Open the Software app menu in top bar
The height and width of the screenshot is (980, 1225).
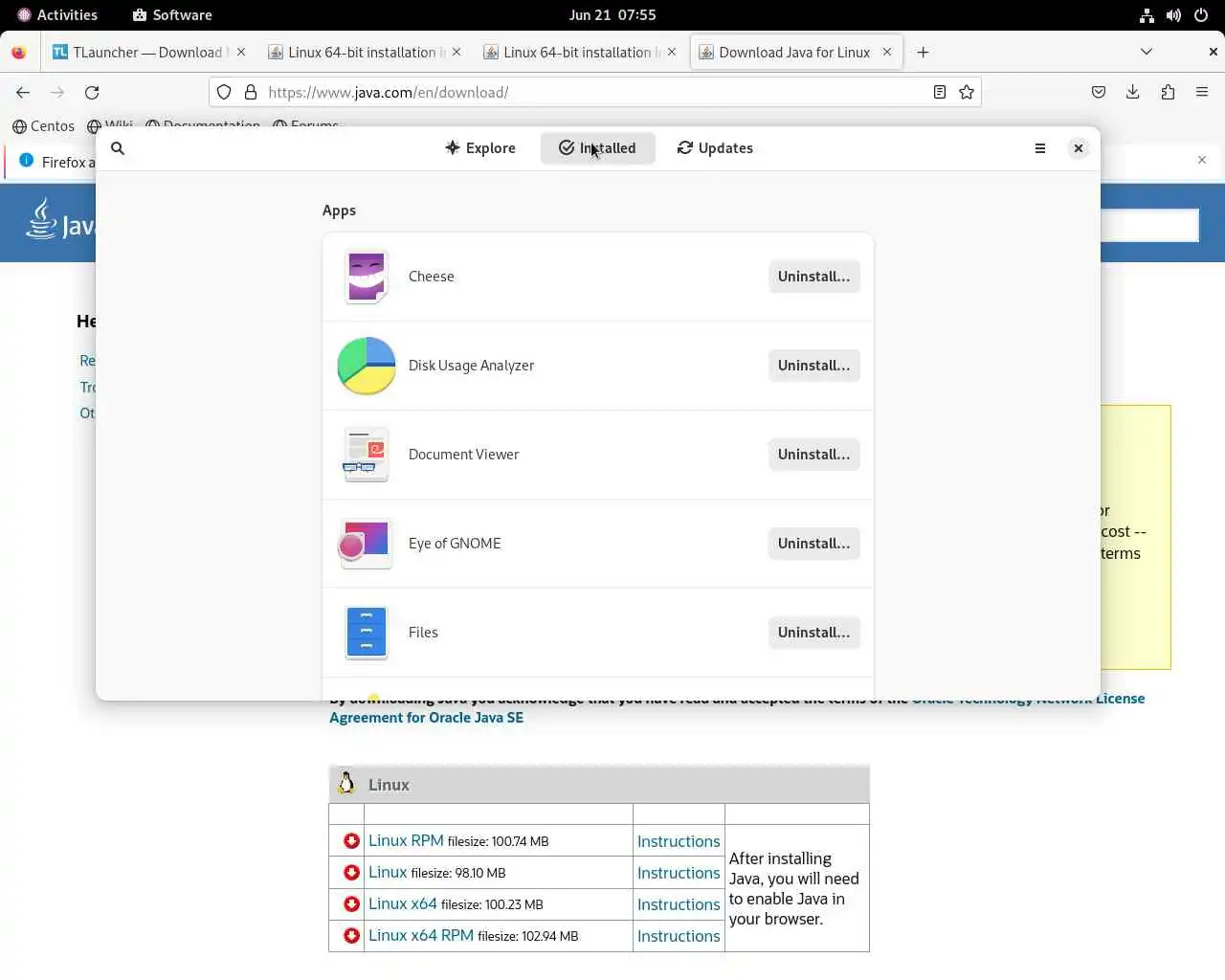[x=172, y=14]
